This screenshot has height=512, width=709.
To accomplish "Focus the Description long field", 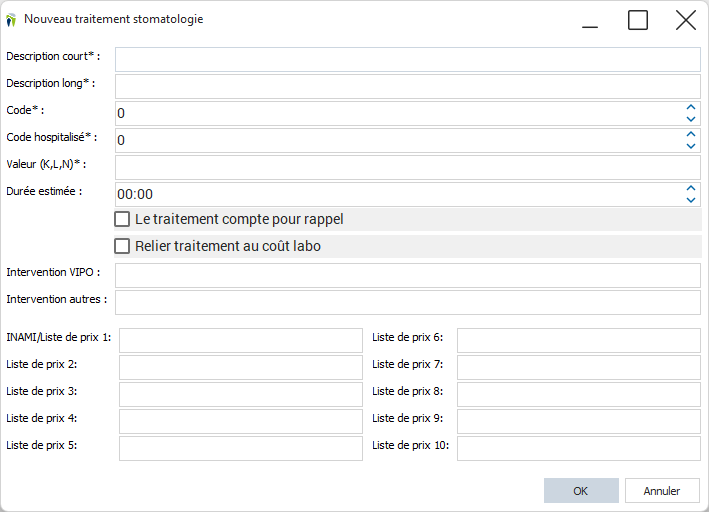I will tap(408, 87).
